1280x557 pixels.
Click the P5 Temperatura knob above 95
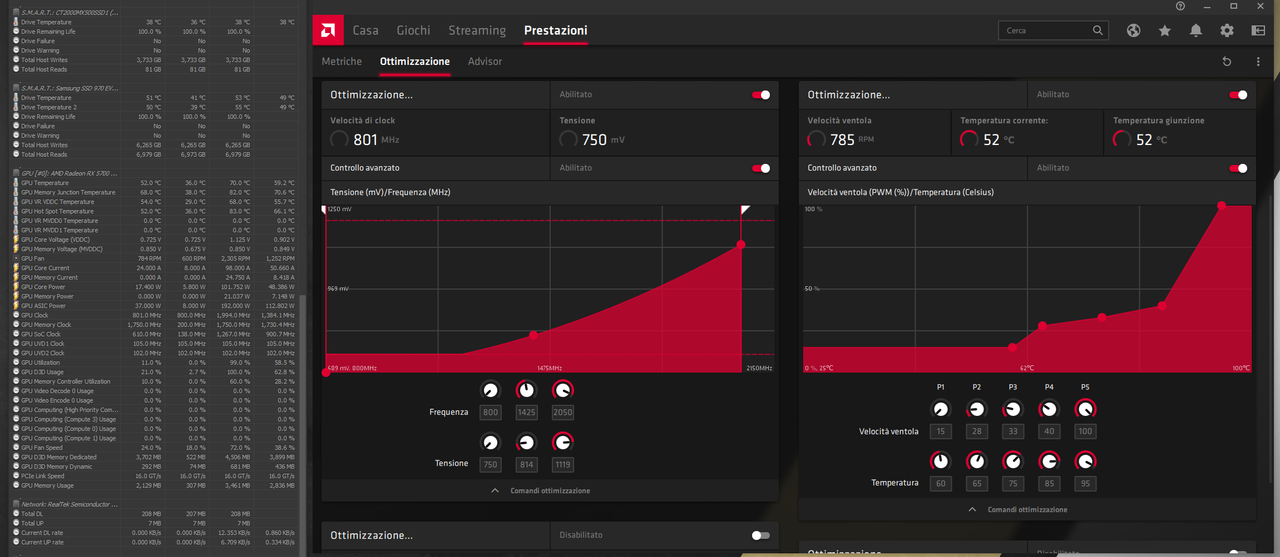click(1085, 461)
